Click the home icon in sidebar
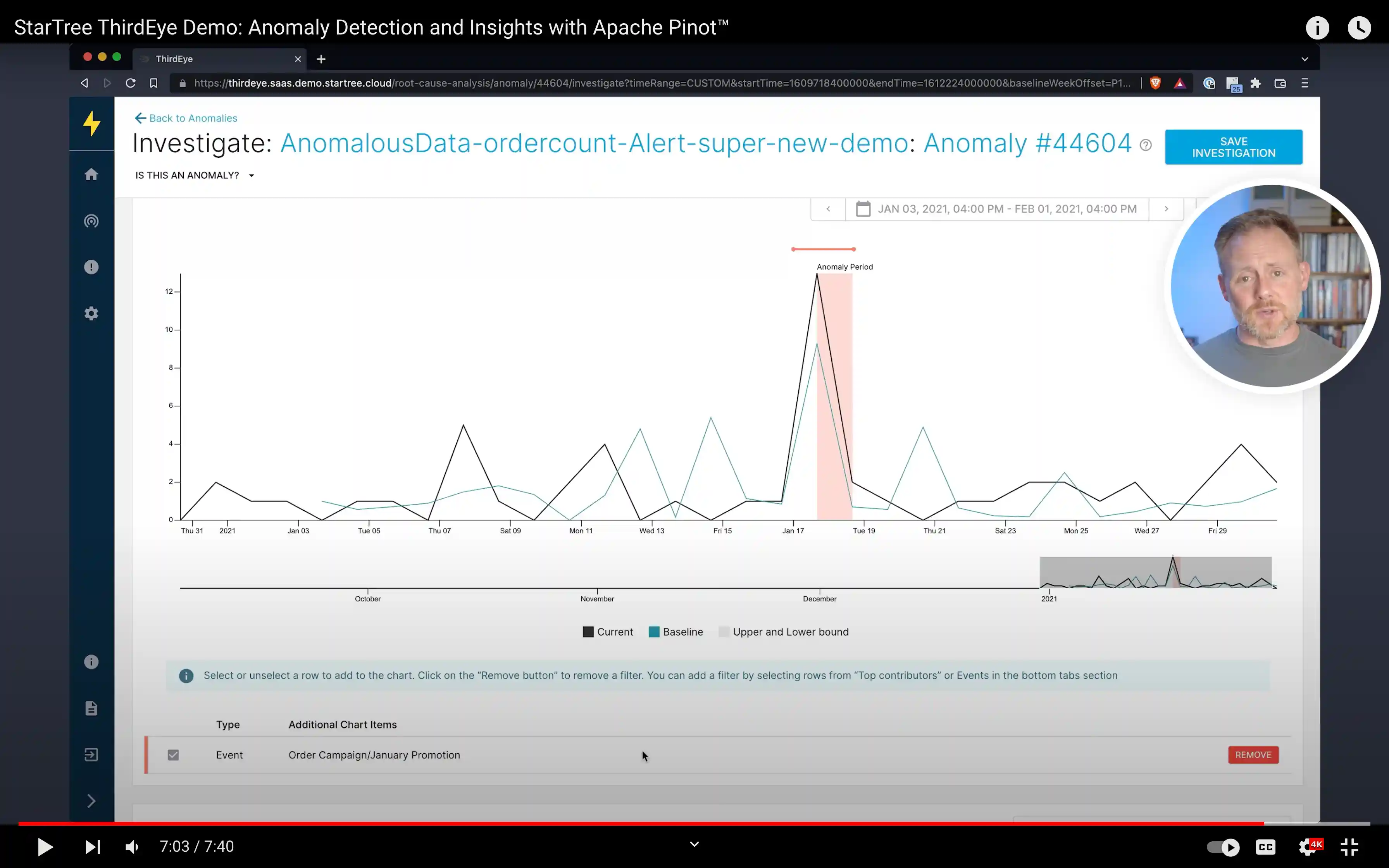This screenshot has width=1389, height=868. coord(91,174)
